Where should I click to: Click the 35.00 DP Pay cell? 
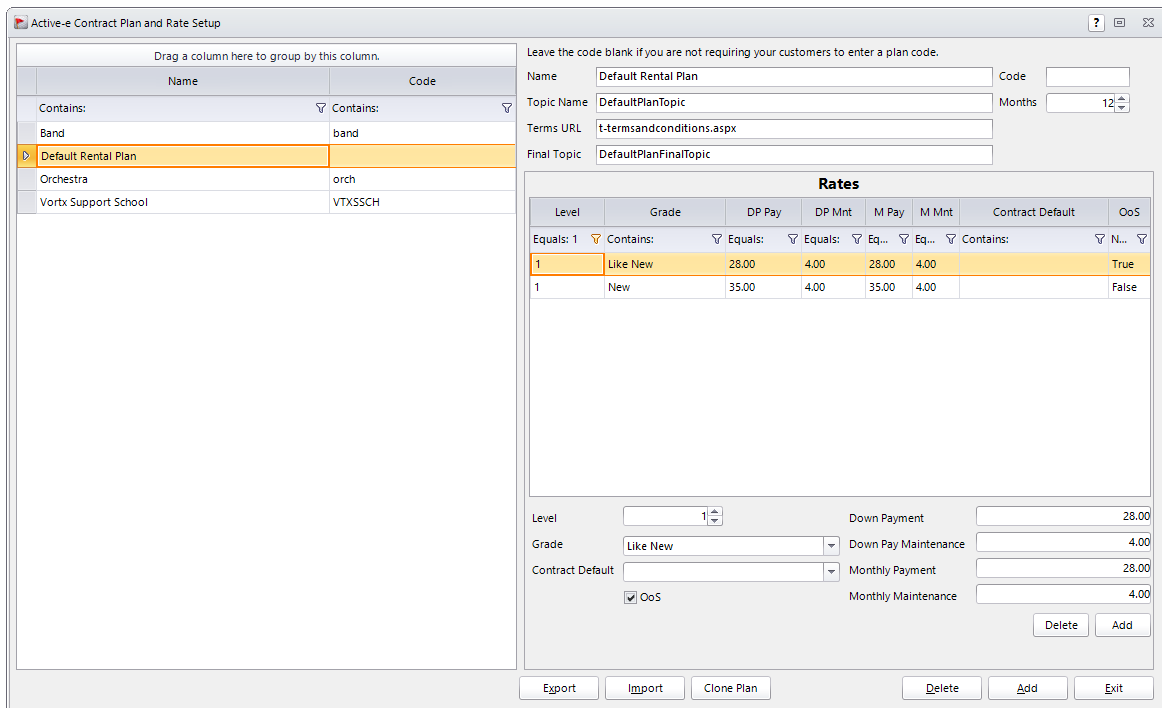tap(763, 287)
